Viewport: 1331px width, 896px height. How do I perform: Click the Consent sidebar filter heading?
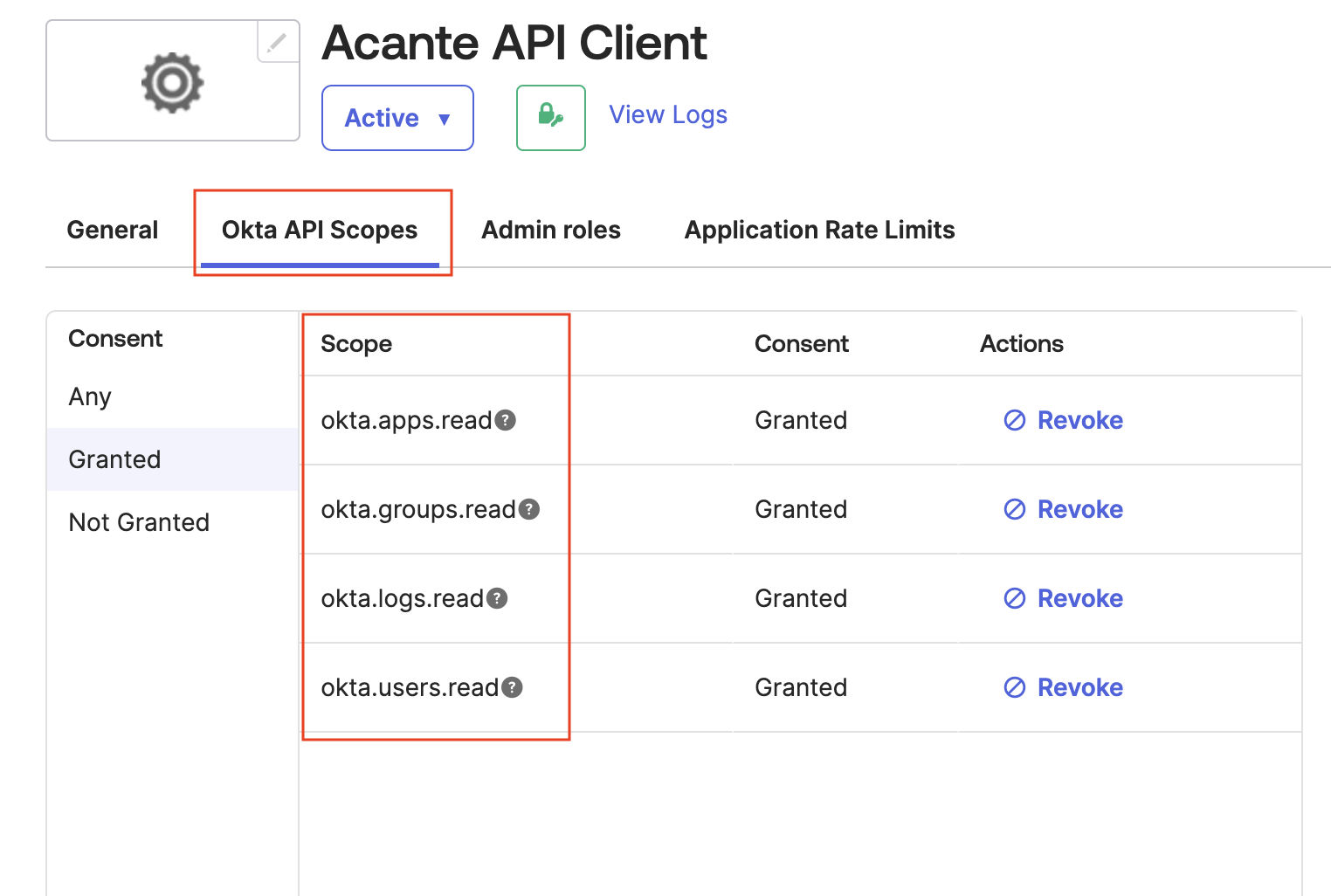click(115, 339)
